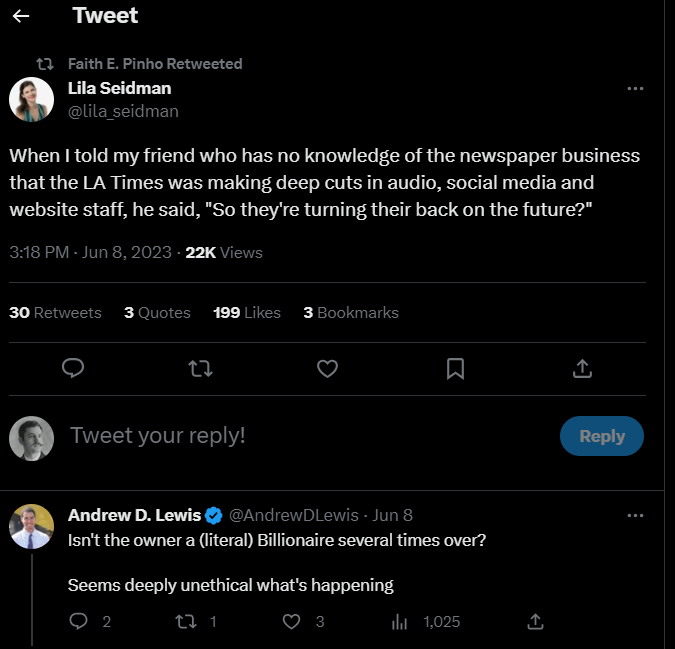Share Andrew D. Lewis reply
Screen dimensions: 675x649
click(536, 621)
